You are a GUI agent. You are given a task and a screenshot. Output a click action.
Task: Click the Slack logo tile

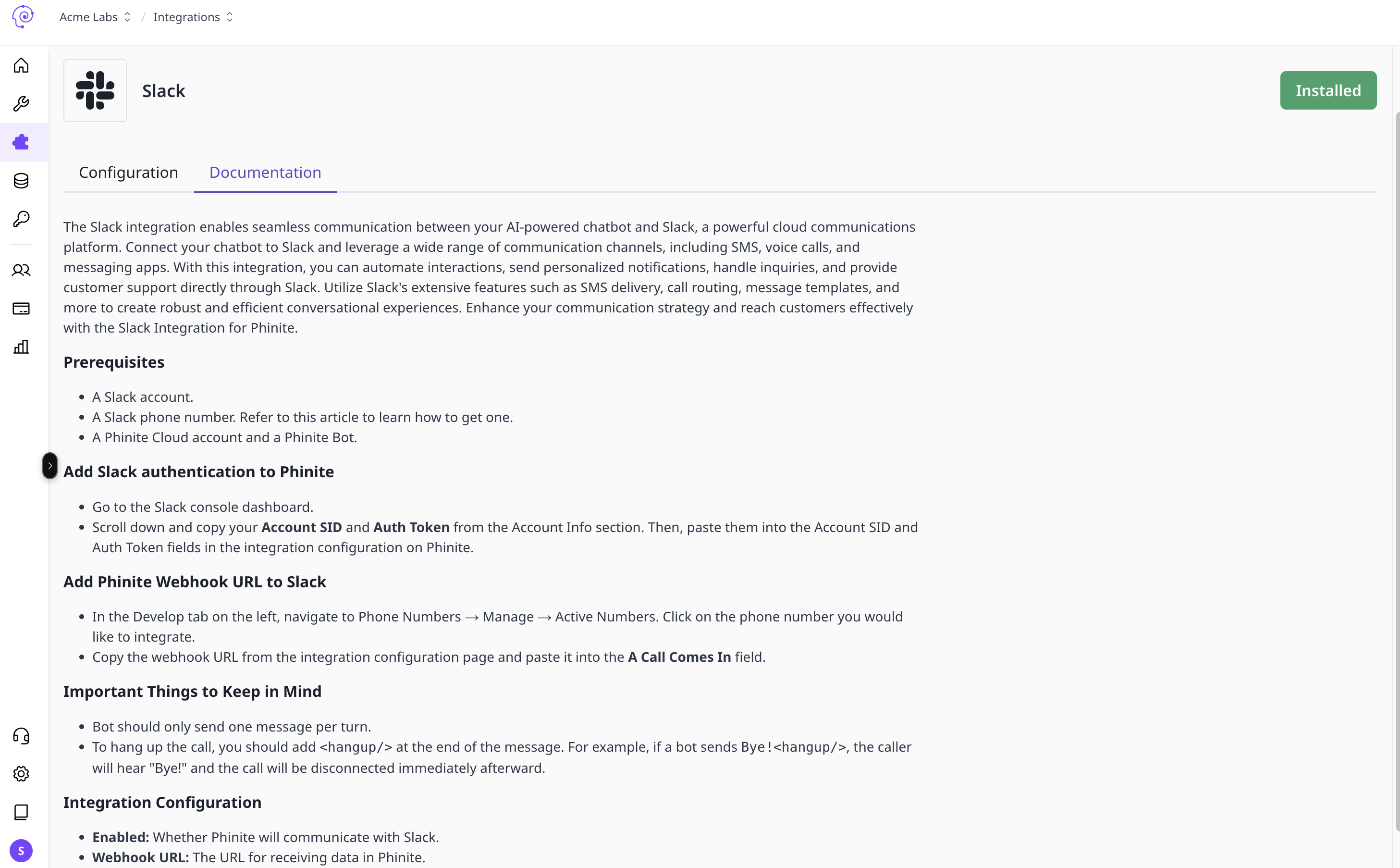pos(95,90)
